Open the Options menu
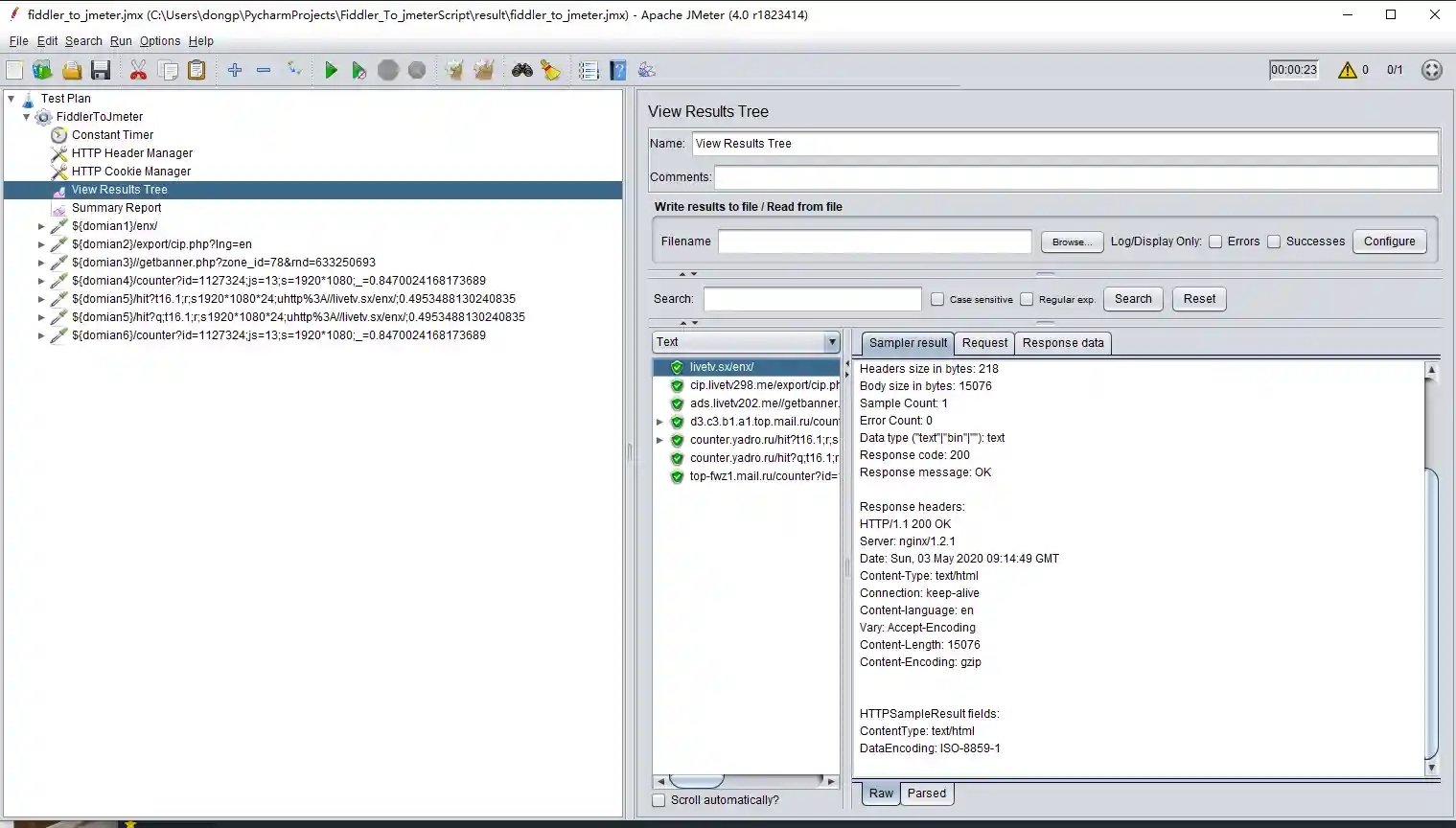The height and width of the screenshot is (828, 1456). coord(159,41)
